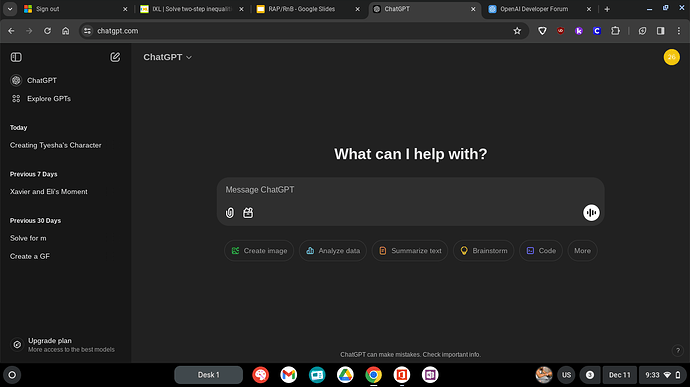Screen dimensions: 690x387
Task: Click the Create image suggestion
Action: pos(259,251)
